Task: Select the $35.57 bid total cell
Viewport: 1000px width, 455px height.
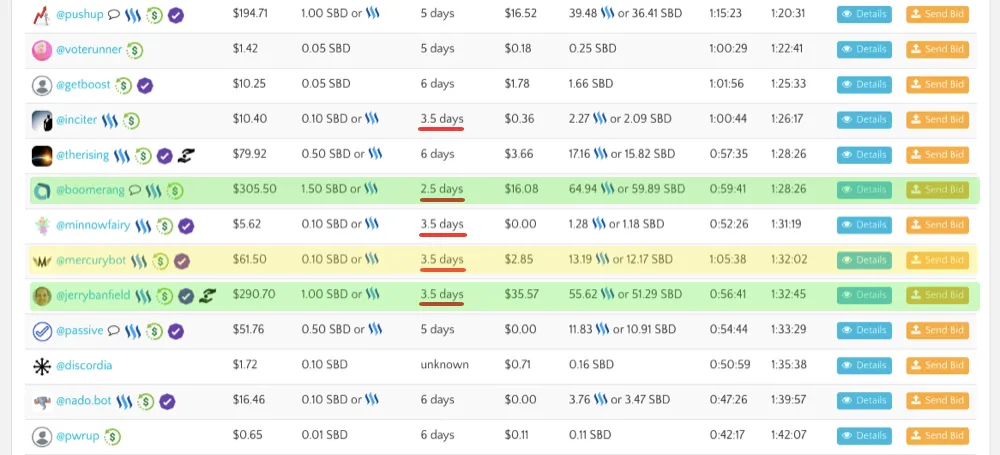Action: 522,294
